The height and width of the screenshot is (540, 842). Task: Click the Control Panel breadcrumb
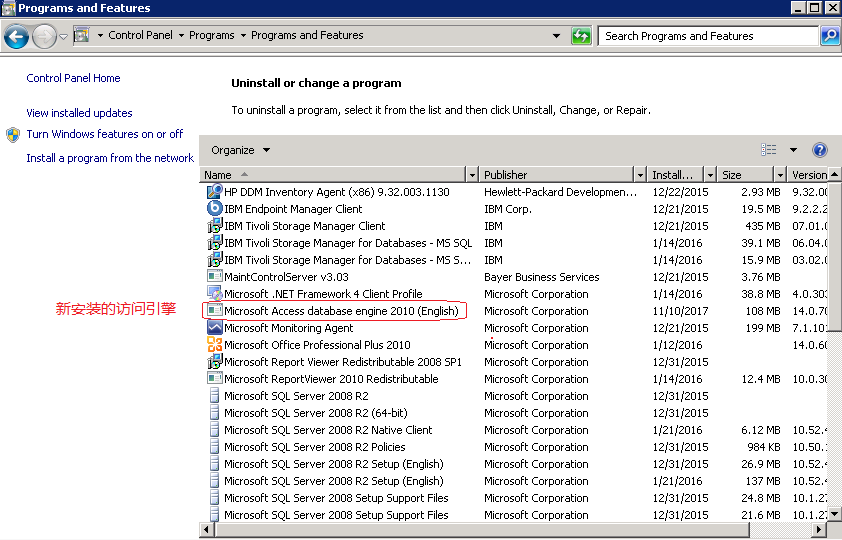141,35
